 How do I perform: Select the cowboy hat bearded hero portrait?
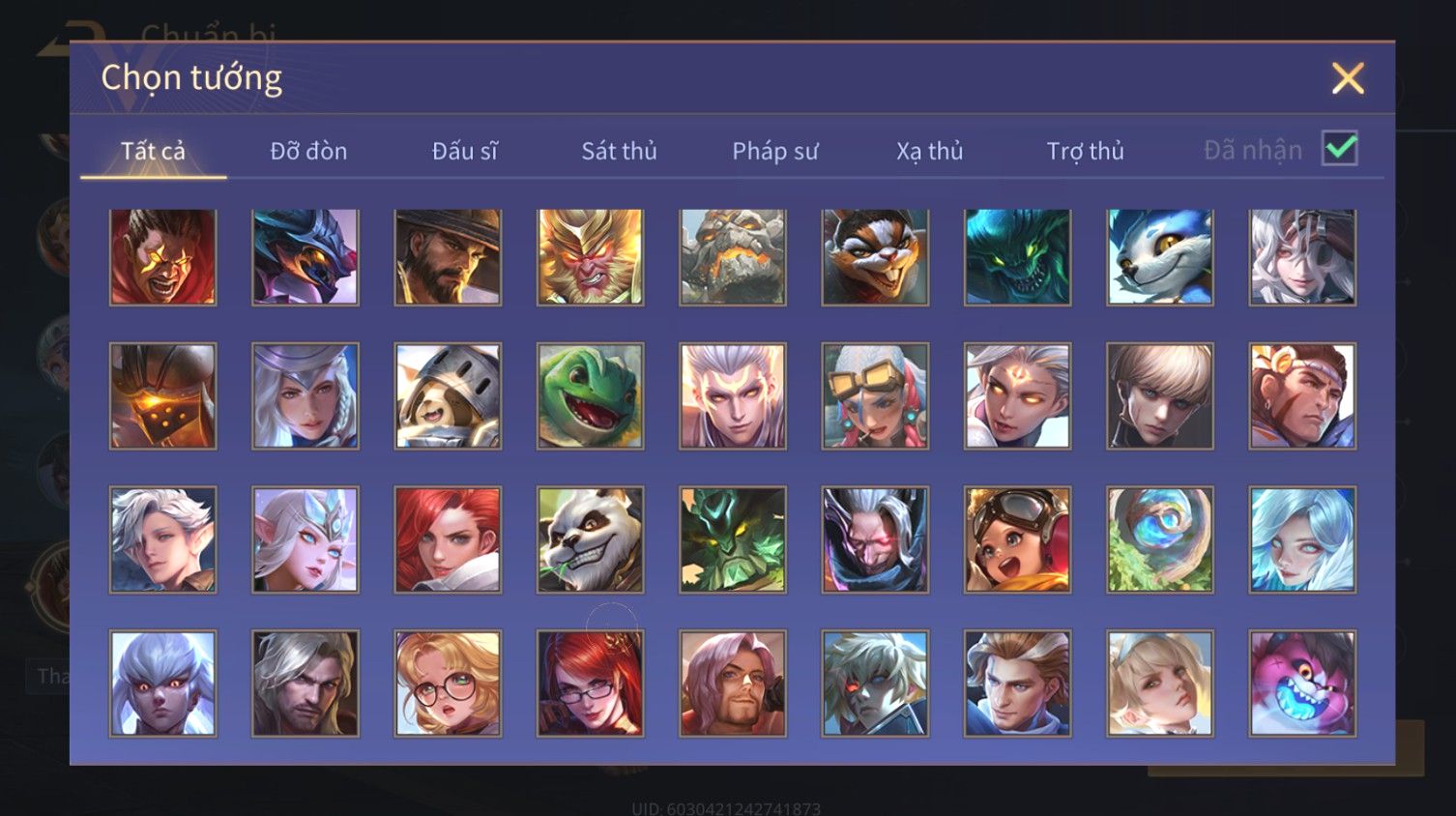pyautogui.click(x=448, y=257)
